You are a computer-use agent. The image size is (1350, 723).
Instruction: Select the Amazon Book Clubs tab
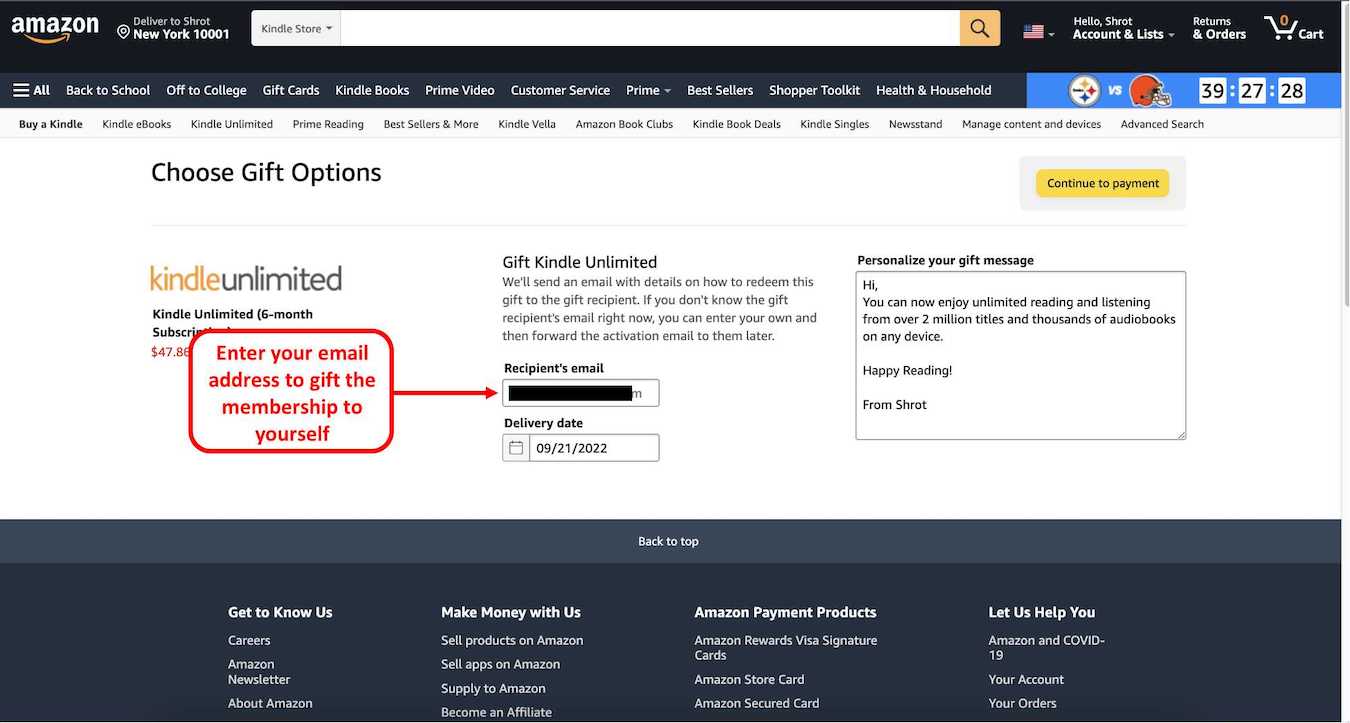(624, 124)
